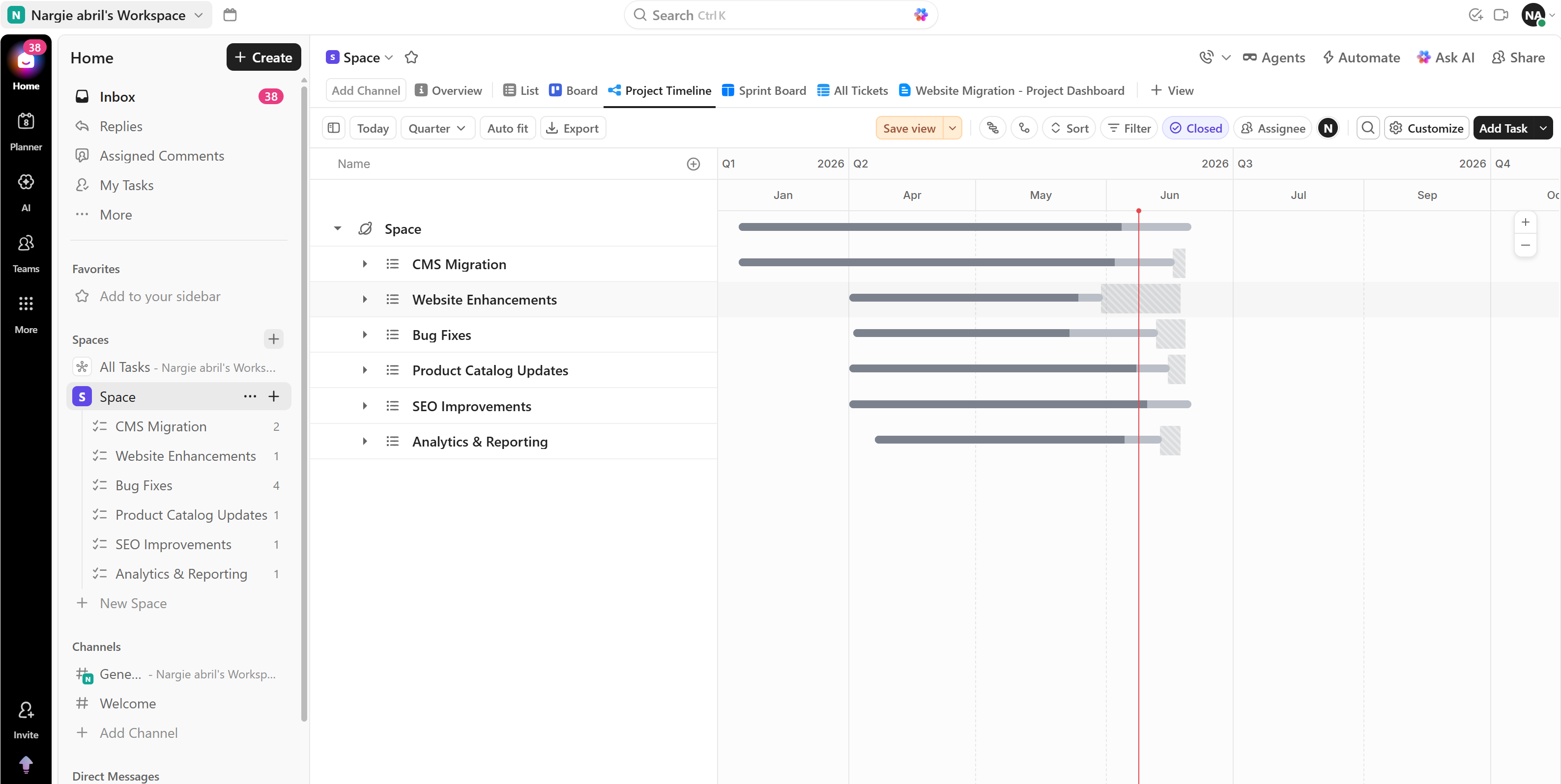1561x784 pixels.
Task: Click the Automate button
Action: [1361, 57]
